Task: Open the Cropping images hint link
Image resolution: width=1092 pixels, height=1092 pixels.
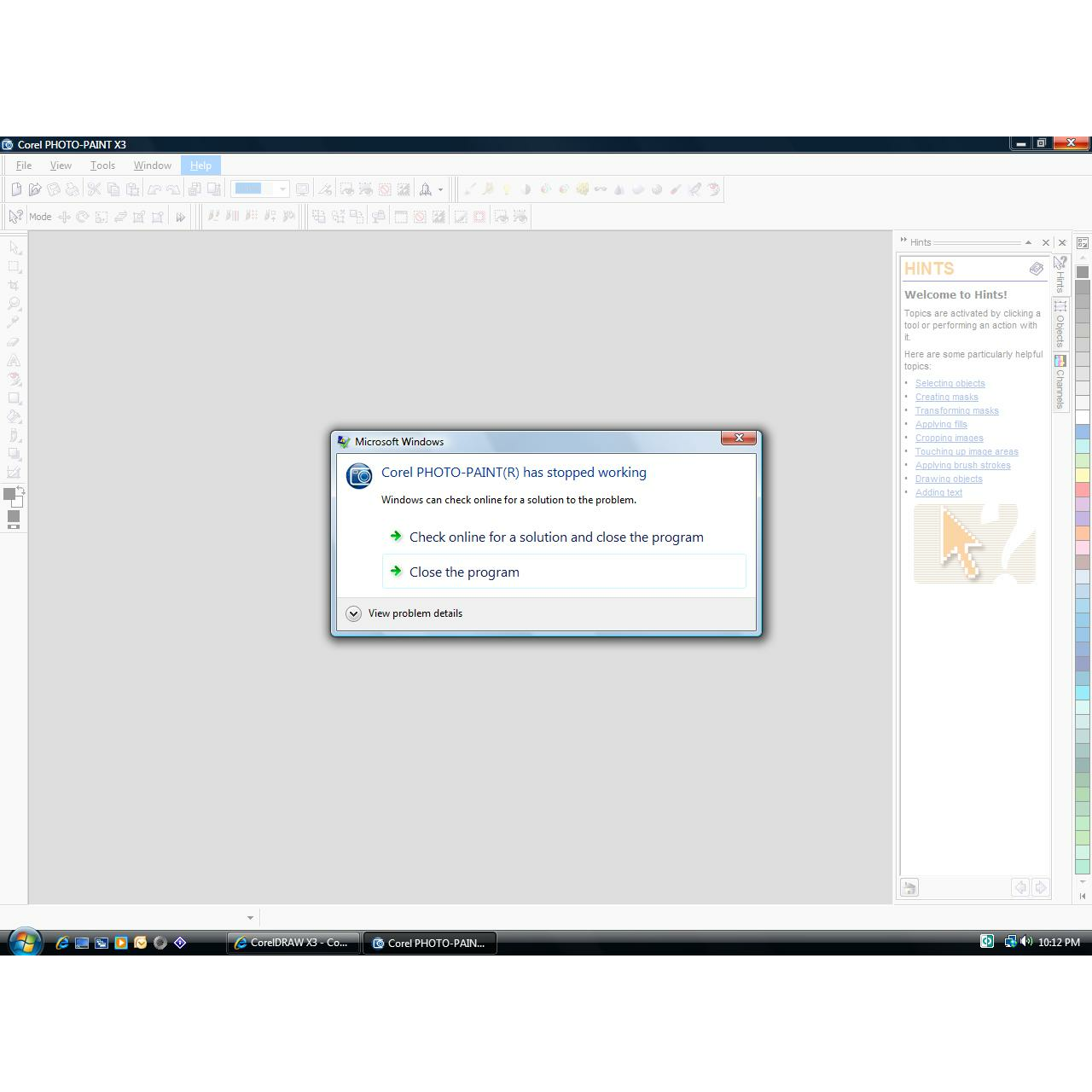Action: [949, 439]
